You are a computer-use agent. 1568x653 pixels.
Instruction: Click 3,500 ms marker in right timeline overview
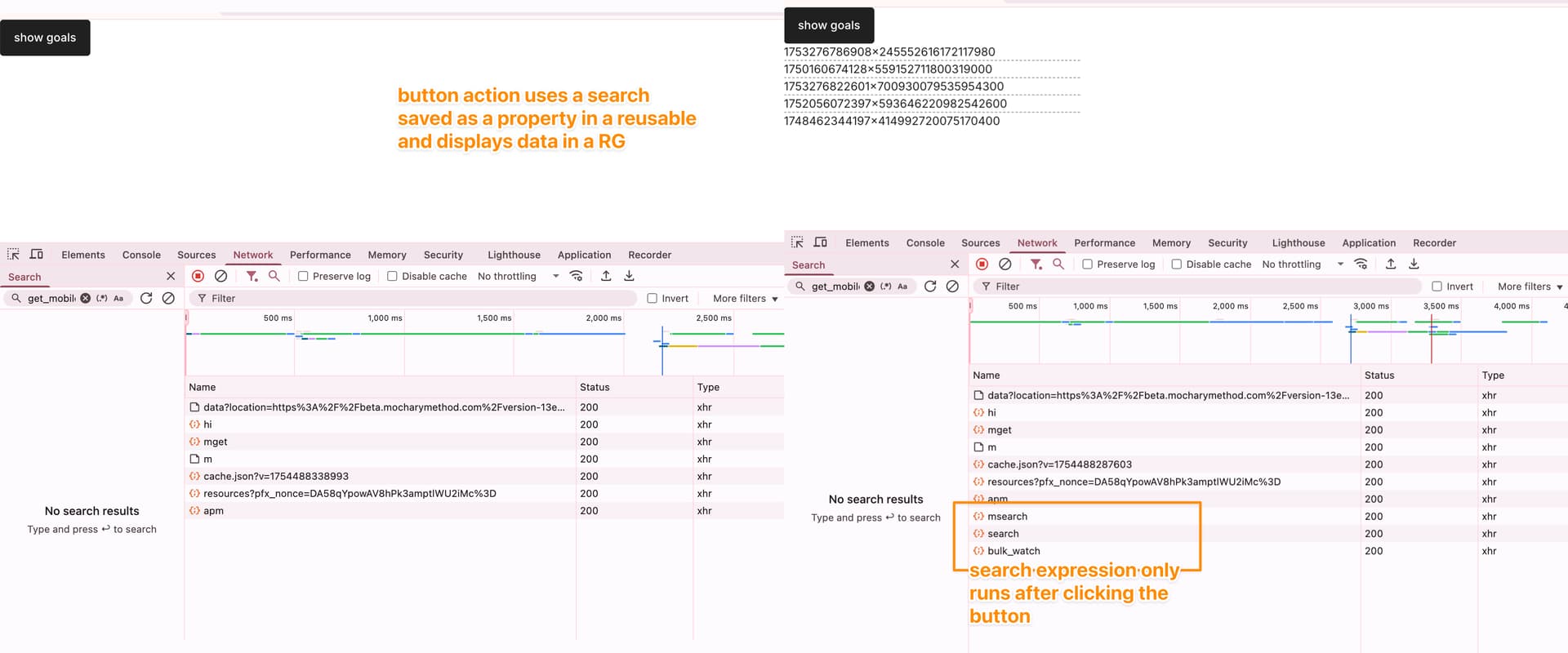pyautogui.click(x=1441, y=306)
